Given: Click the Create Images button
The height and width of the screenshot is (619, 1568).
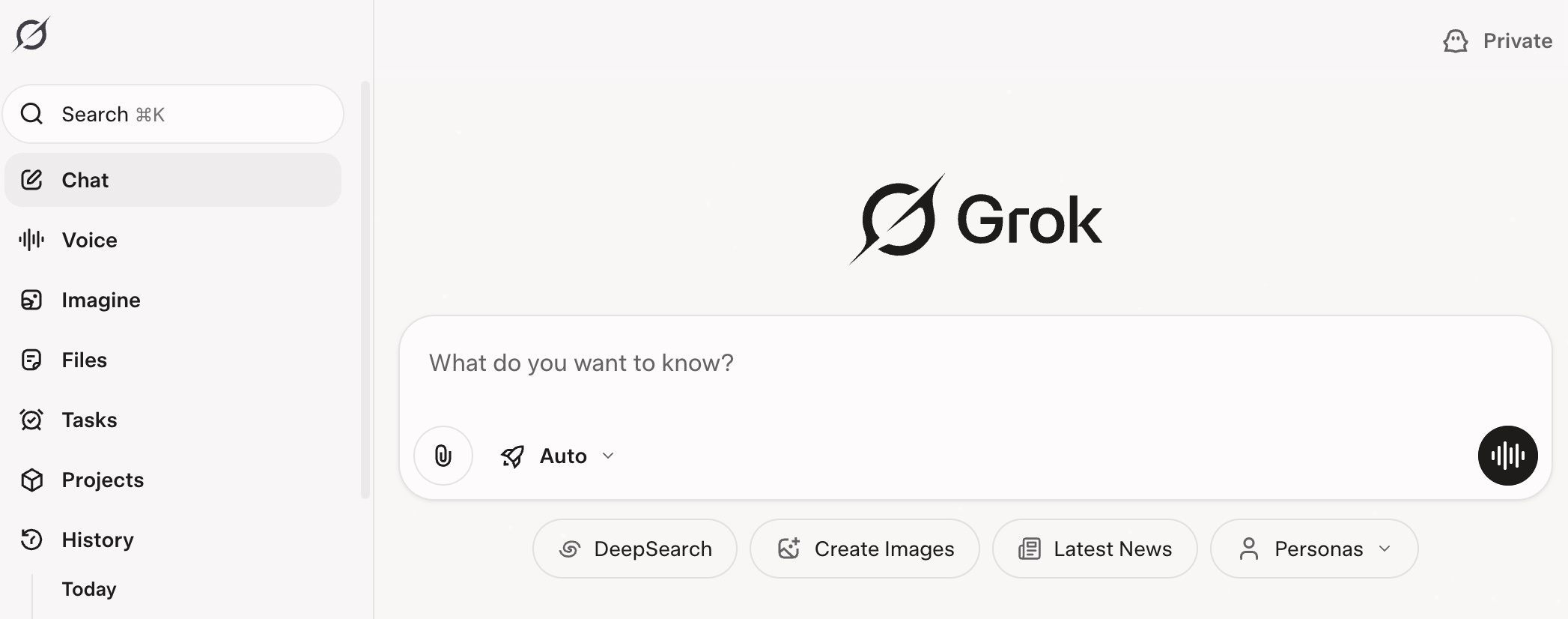Looking at the screenshot, I should point(865,549).
